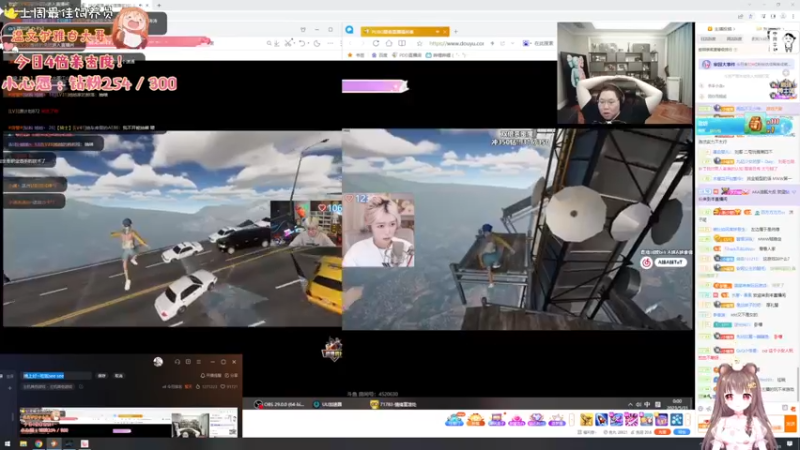The image size is (800, 450).
Task: Click OBS 29.0.0 in inner taskbar
Action: 279,404
